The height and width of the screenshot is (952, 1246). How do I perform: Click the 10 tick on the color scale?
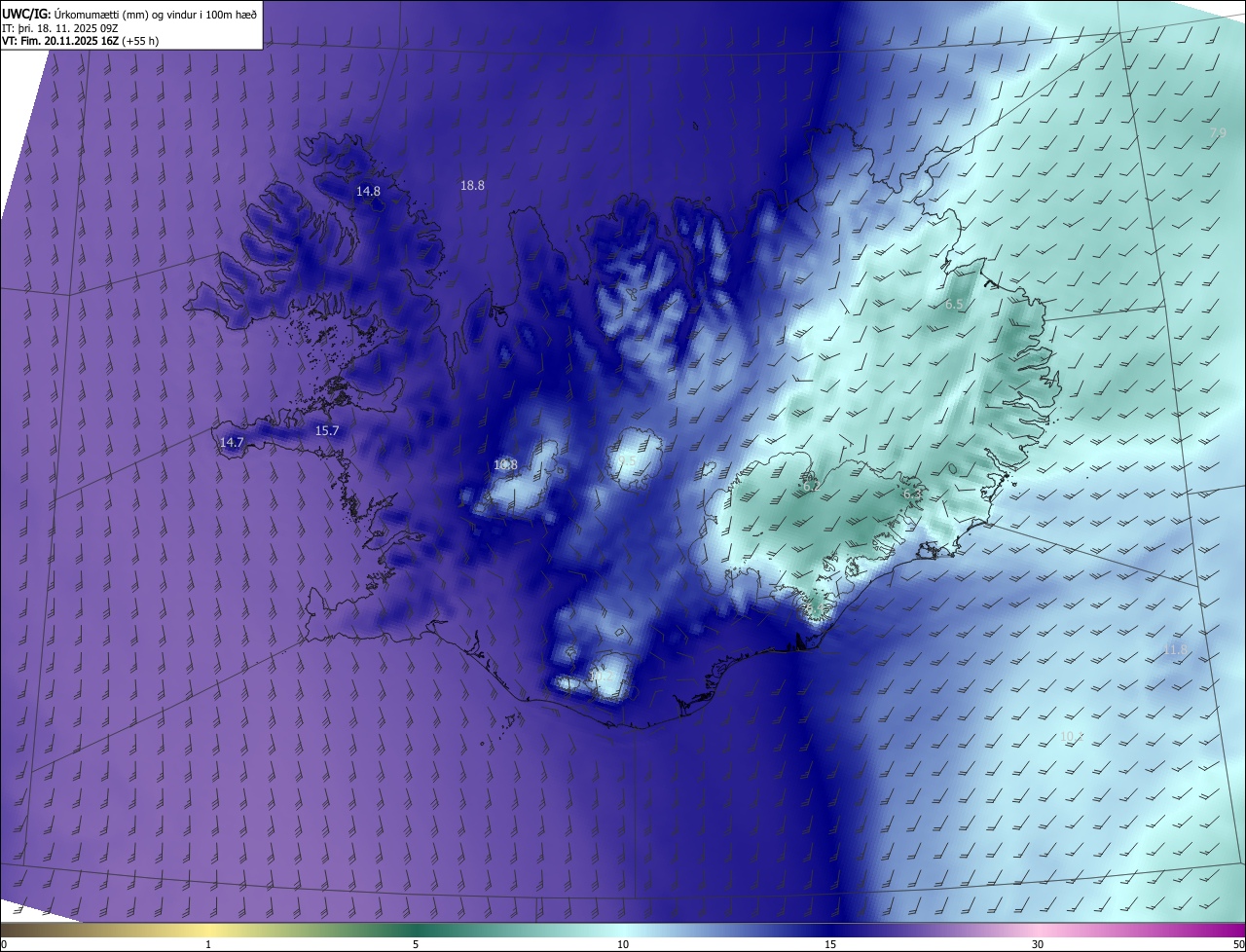623,944
